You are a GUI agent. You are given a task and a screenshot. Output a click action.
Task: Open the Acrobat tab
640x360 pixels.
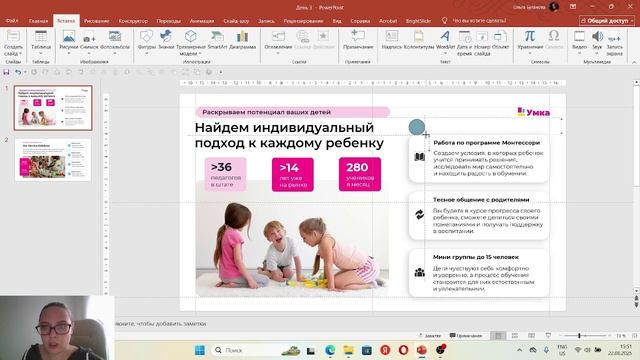pos(388,20)
